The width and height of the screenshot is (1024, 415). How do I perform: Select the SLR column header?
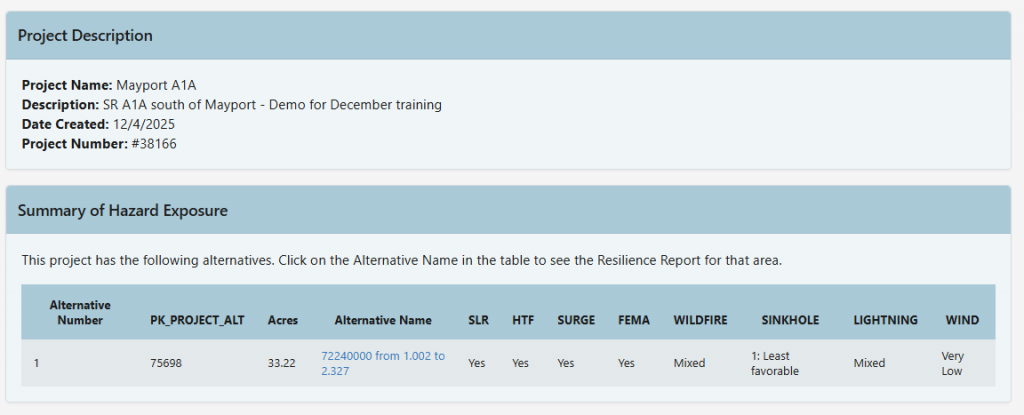tap(478, 320)
